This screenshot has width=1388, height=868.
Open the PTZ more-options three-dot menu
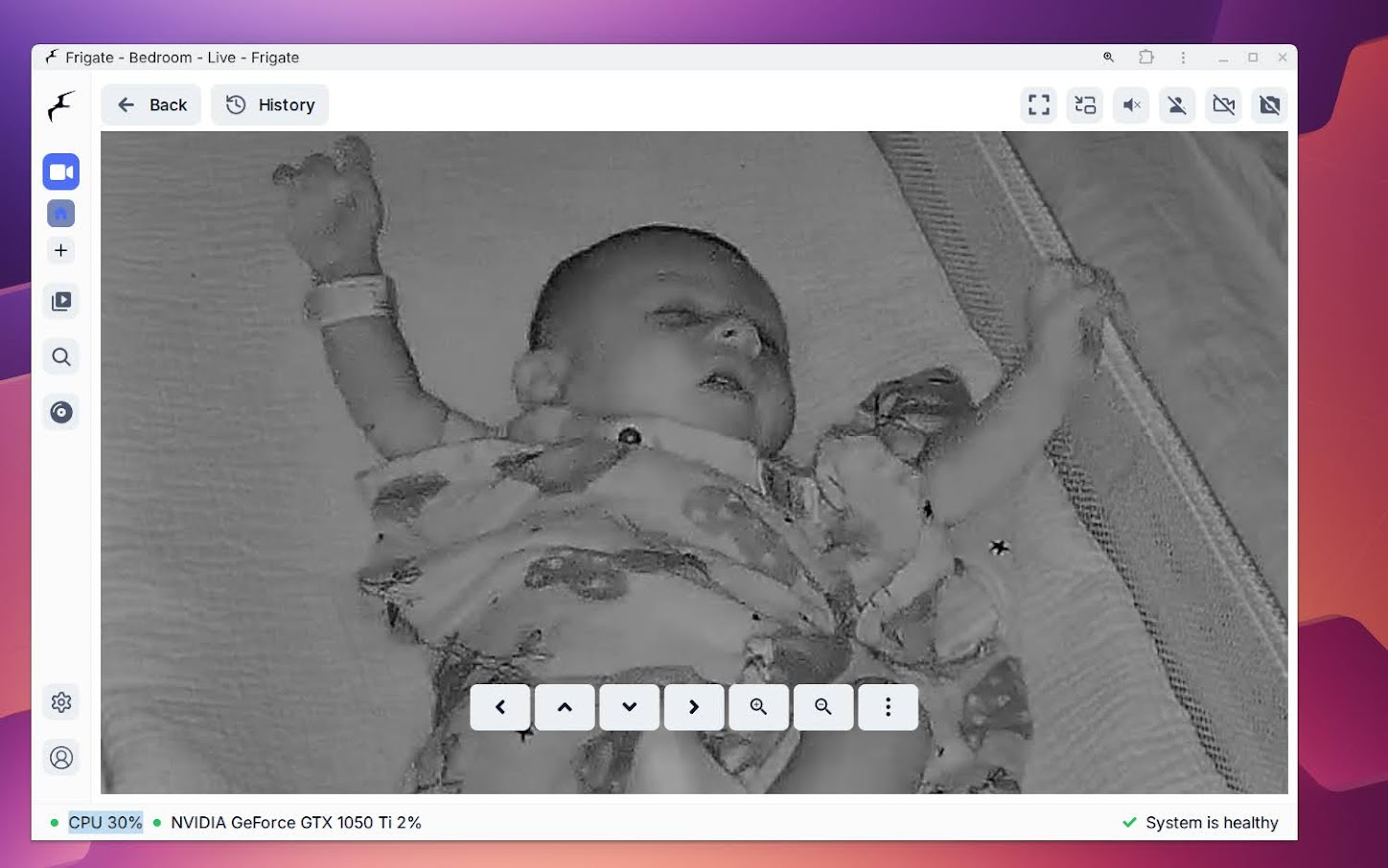[x=888, y=707]
